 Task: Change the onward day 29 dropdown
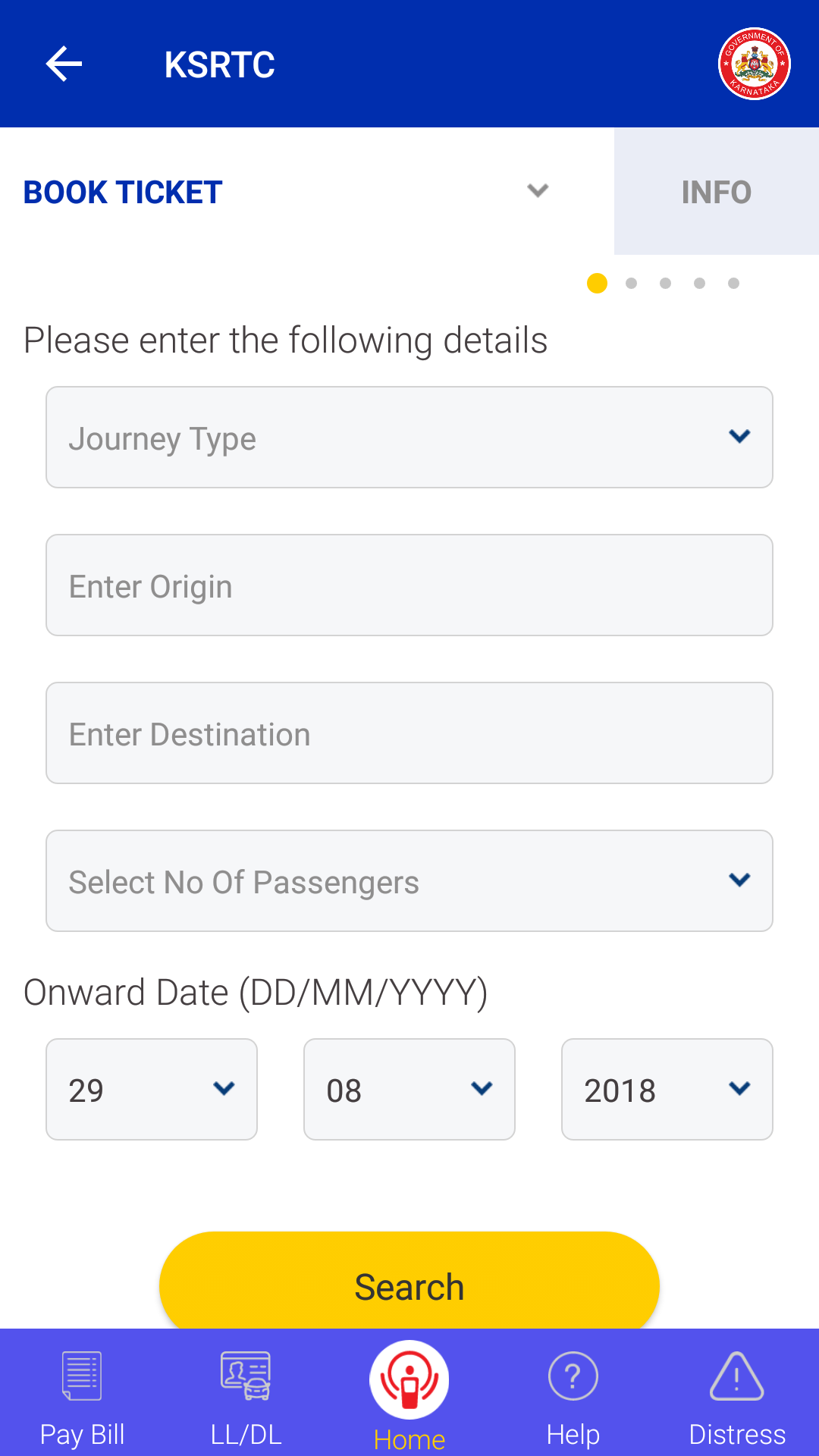152,1089
